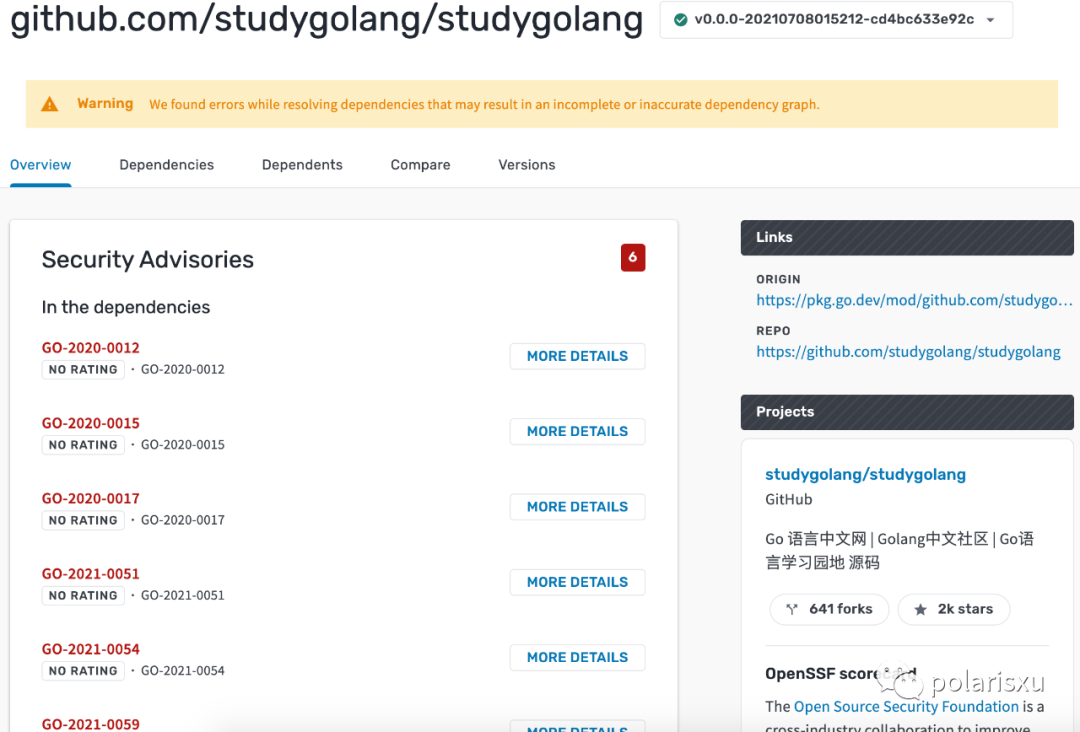
Task: Open the v0.0.0-20210708015212 version dropdown
Action: pyautogui.click(x=835, y=20)
